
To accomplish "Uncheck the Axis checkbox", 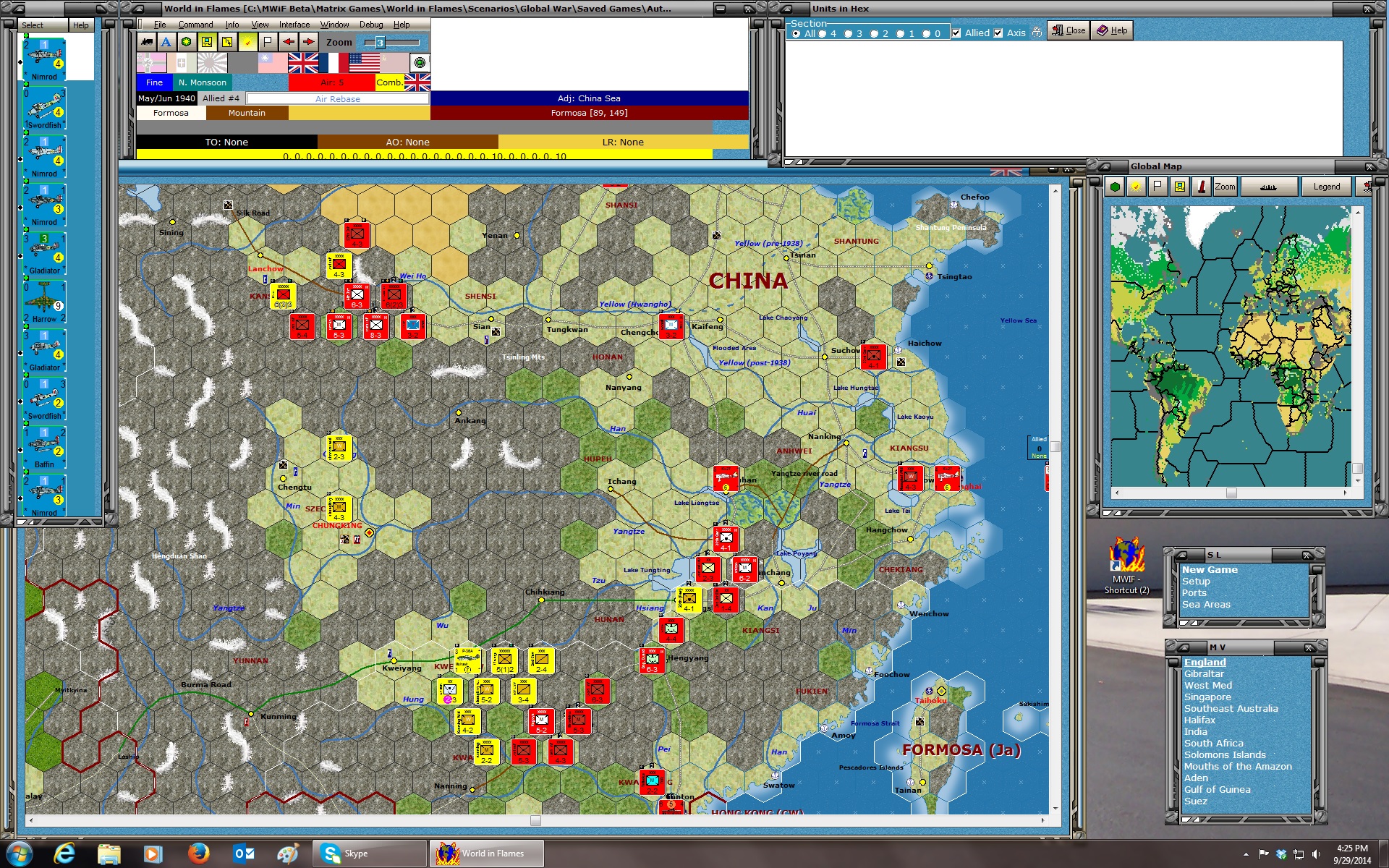I will point(998,33).
